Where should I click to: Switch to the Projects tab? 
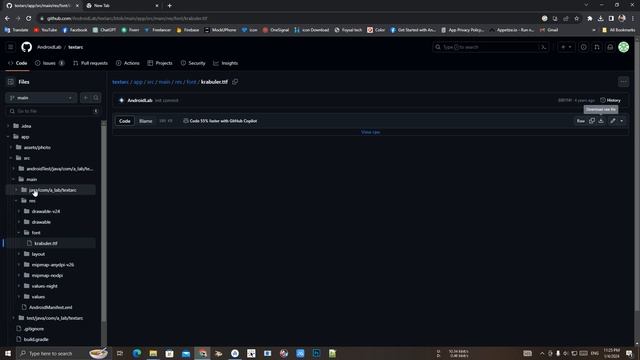point(160,63)
